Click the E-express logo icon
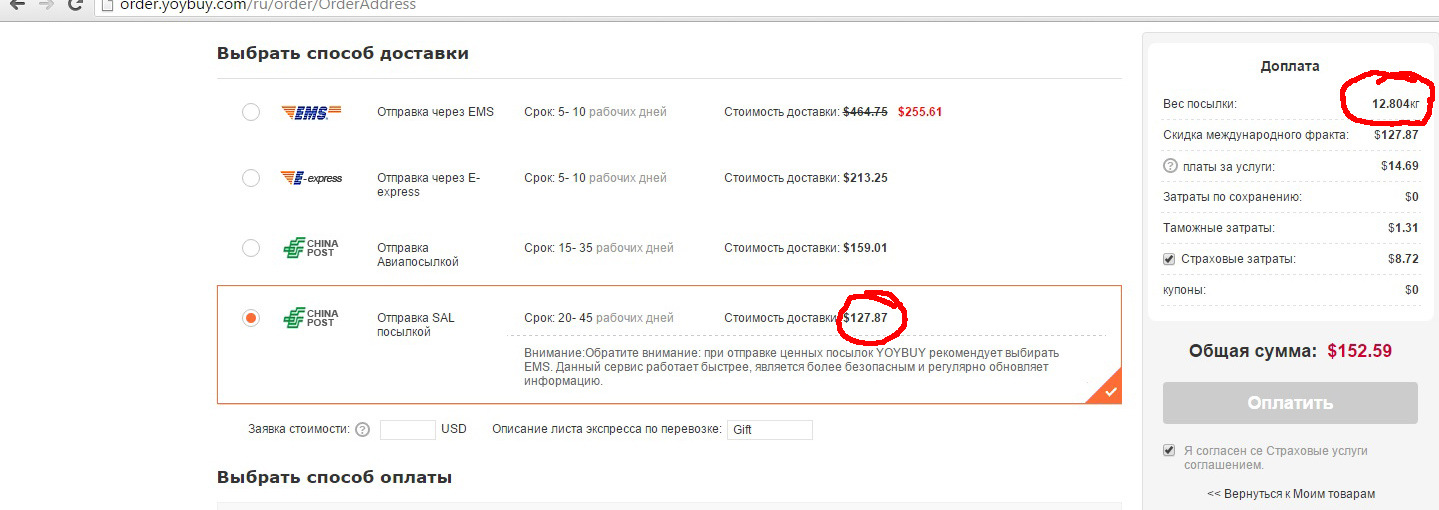 pos(311,178)
